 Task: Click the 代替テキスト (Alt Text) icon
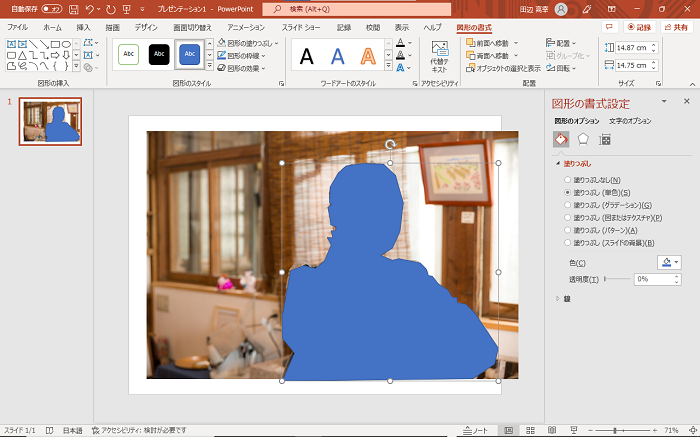click(x=439, y=54)
